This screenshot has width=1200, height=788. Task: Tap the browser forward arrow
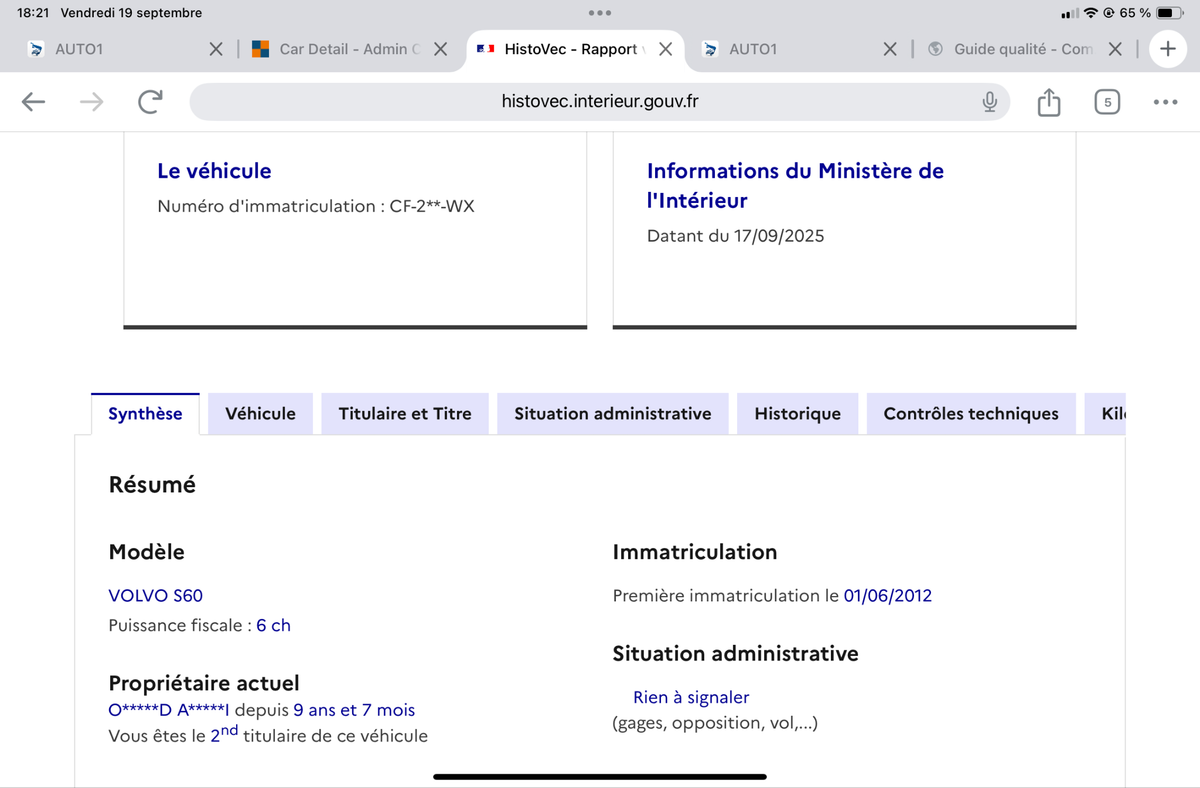91,102
